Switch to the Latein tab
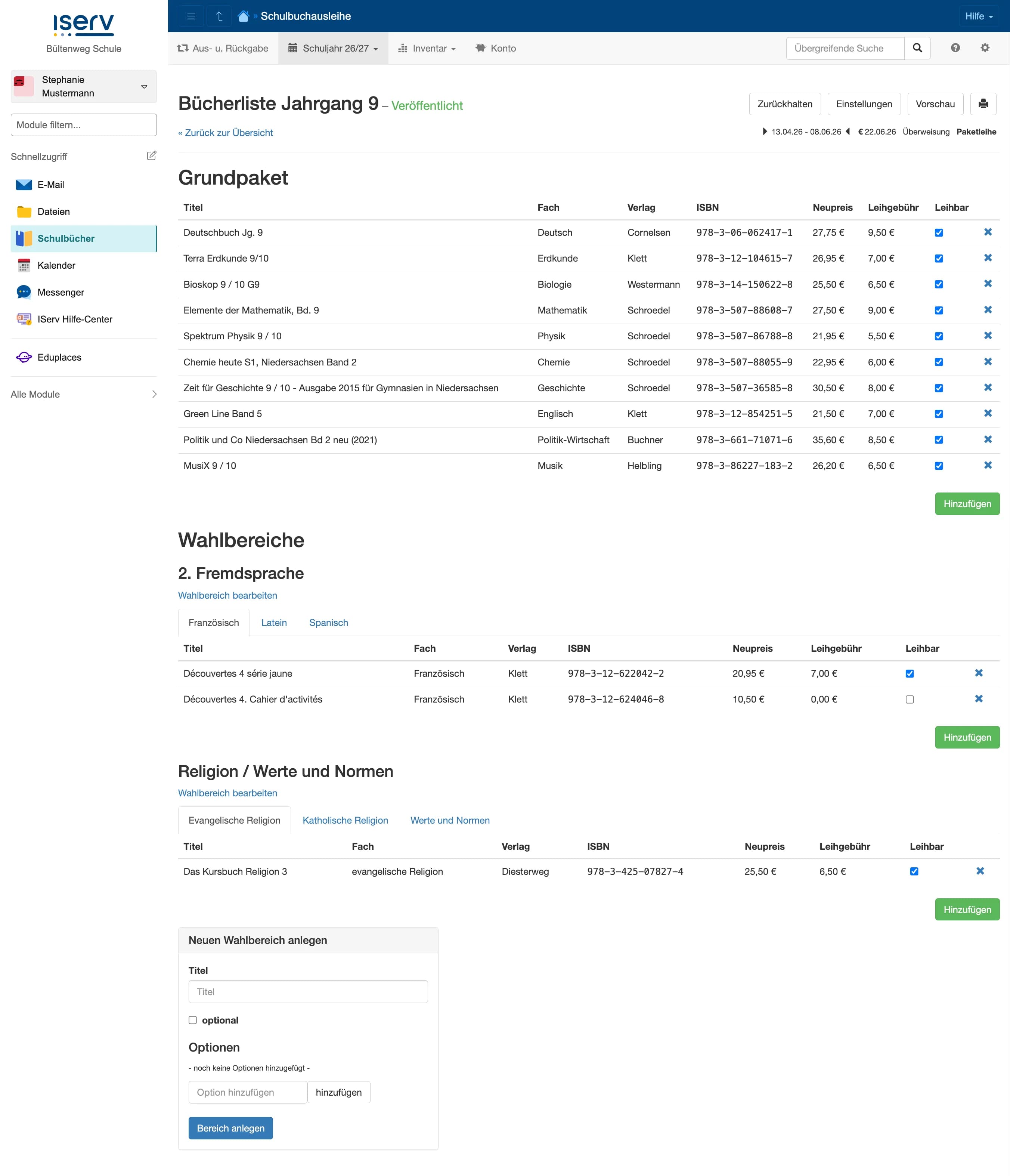 (273, 623)
